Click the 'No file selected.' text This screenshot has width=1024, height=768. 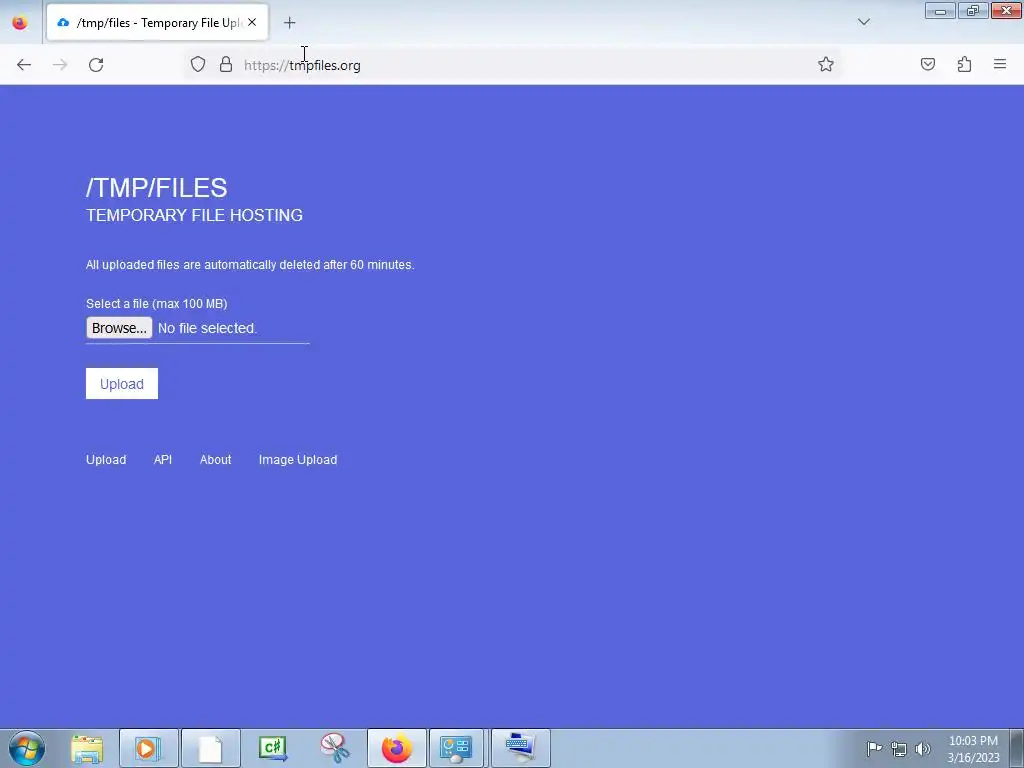tap(208, 328)
